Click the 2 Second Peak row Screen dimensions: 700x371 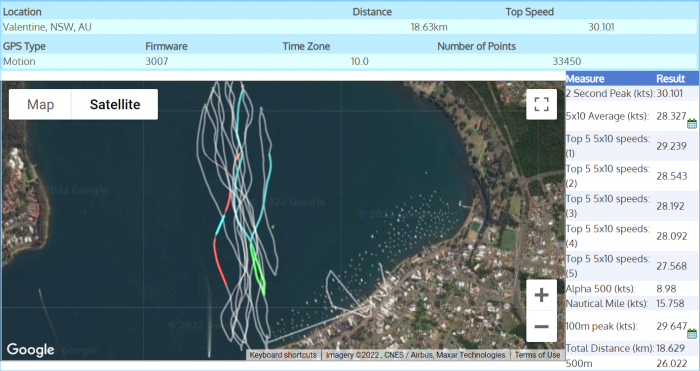point(632,93)
